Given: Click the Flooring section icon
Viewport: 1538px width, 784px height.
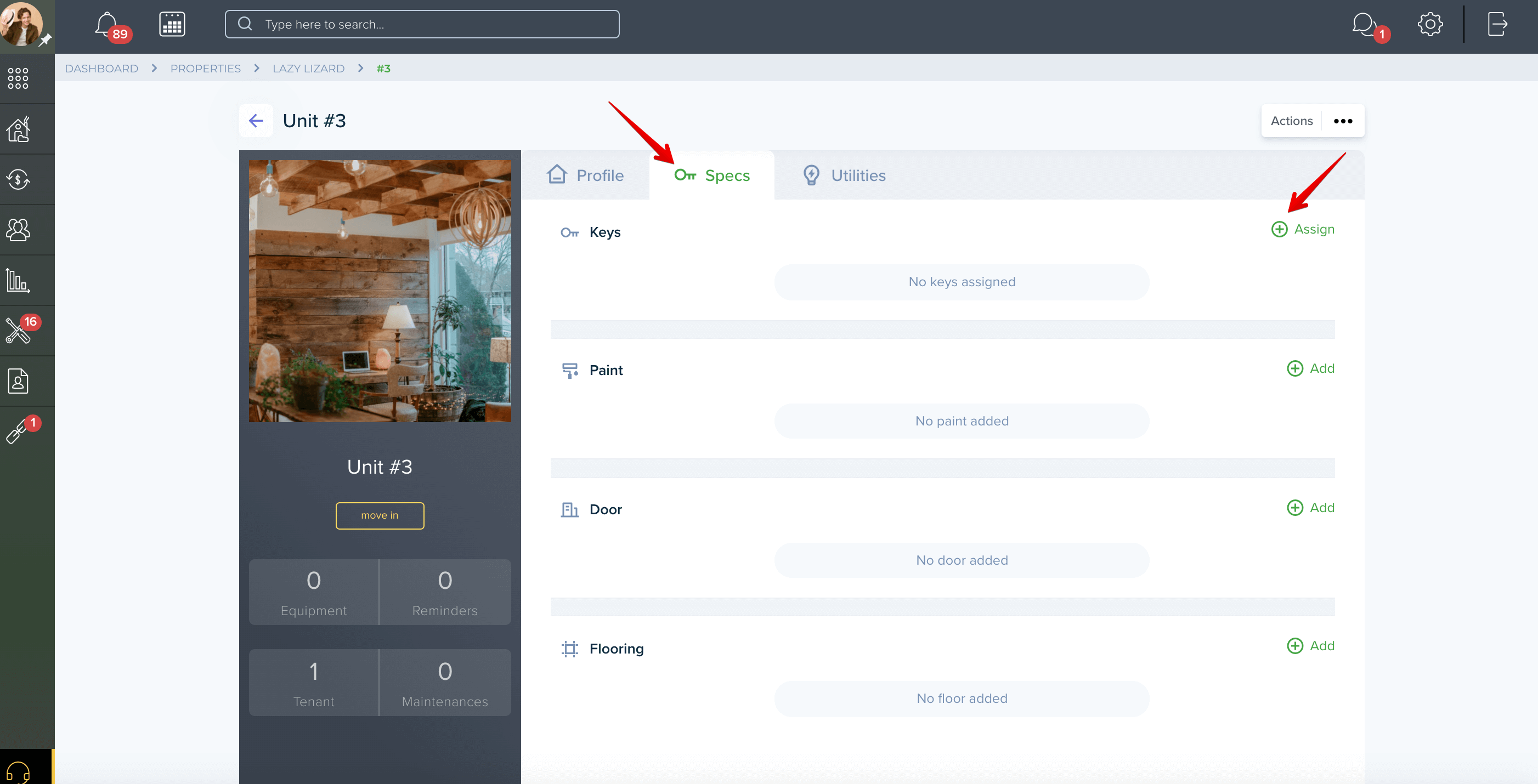Looking at the screenshot, I should pos(569,649).
